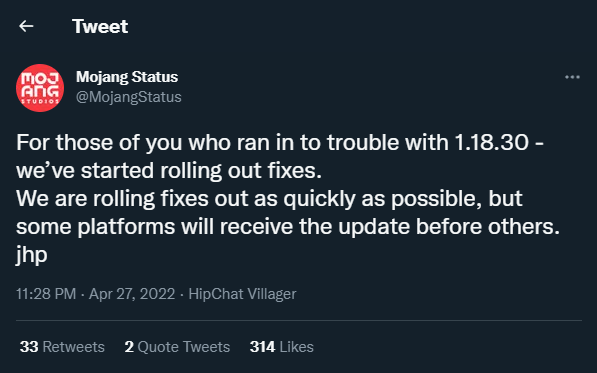Go back using the left arrow
The height and width of the screenshot is (373, 597).
pos(26,26)
